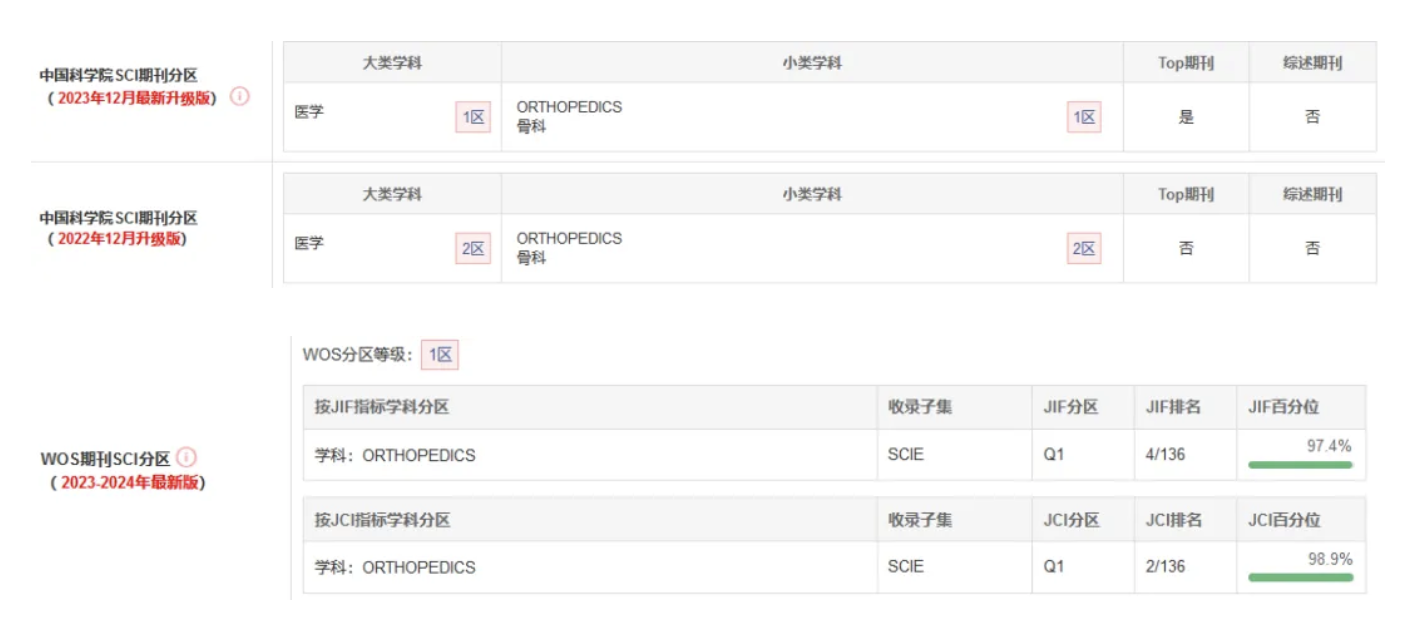
Task: Click info icon next to WOS期刊SCI分区
Action: click(187, 458)
